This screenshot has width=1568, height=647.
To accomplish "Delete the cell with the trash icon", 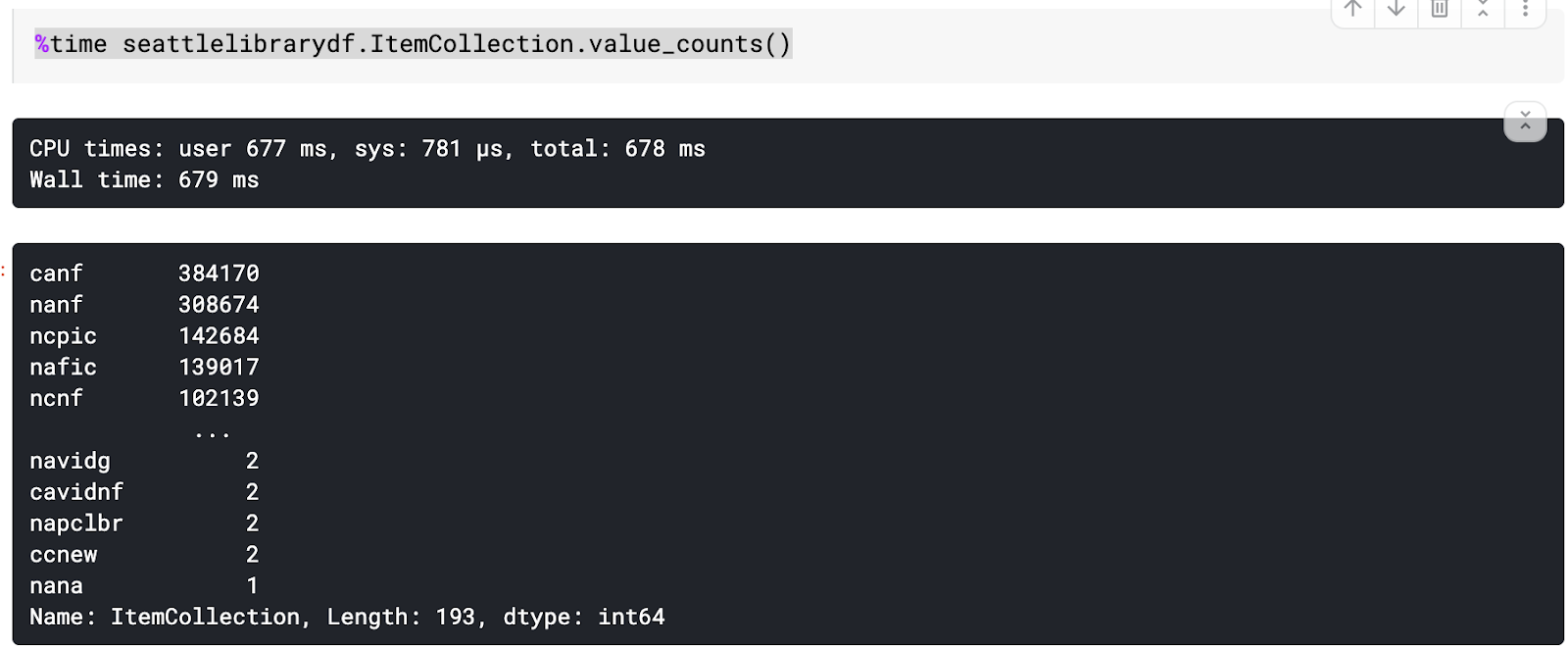I will click(x=1440, y=9).
